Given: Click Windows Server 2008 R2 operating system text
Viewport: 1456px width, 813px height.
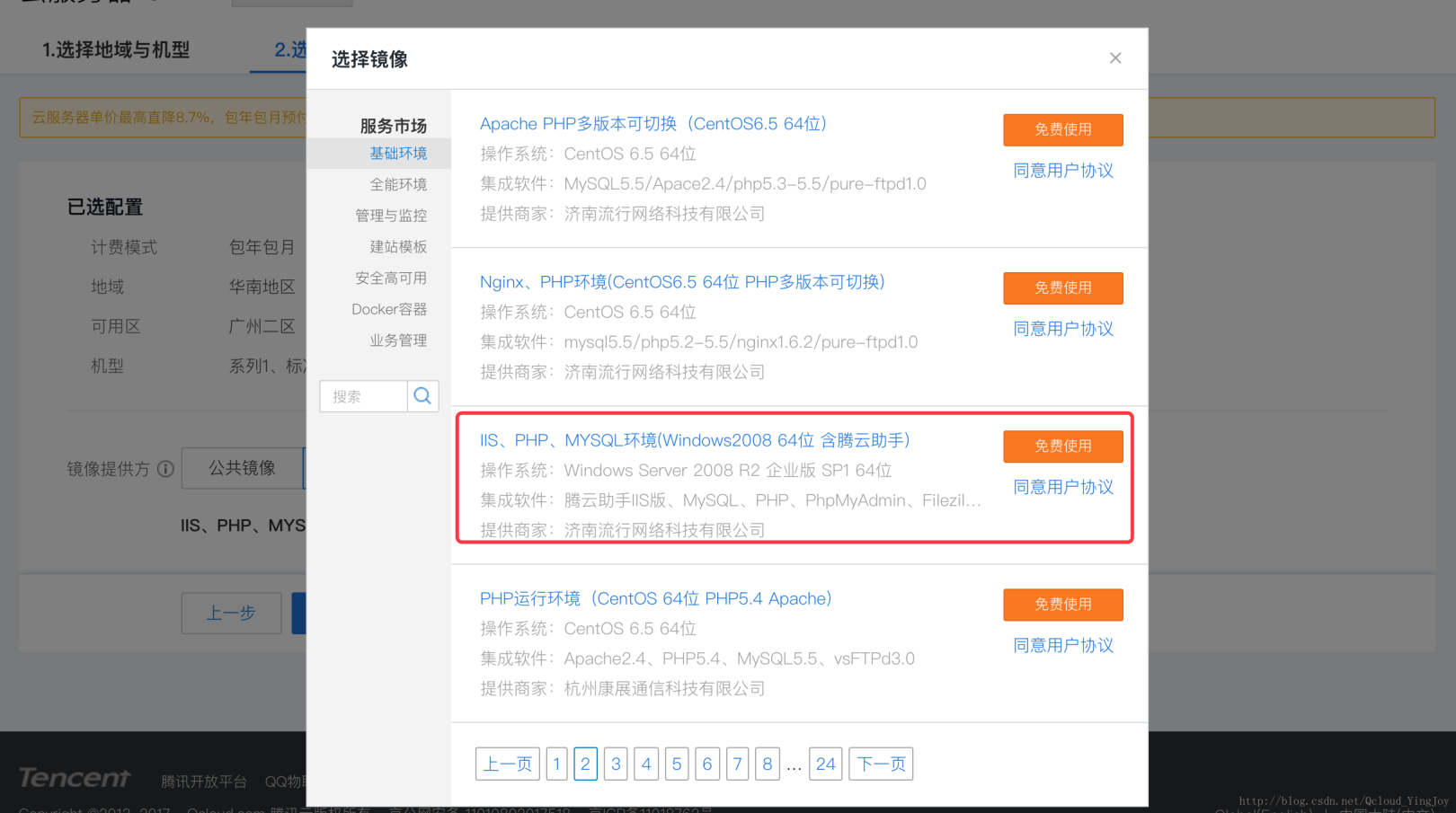Looking at the screenshot, I should click(x=728, y=470).
